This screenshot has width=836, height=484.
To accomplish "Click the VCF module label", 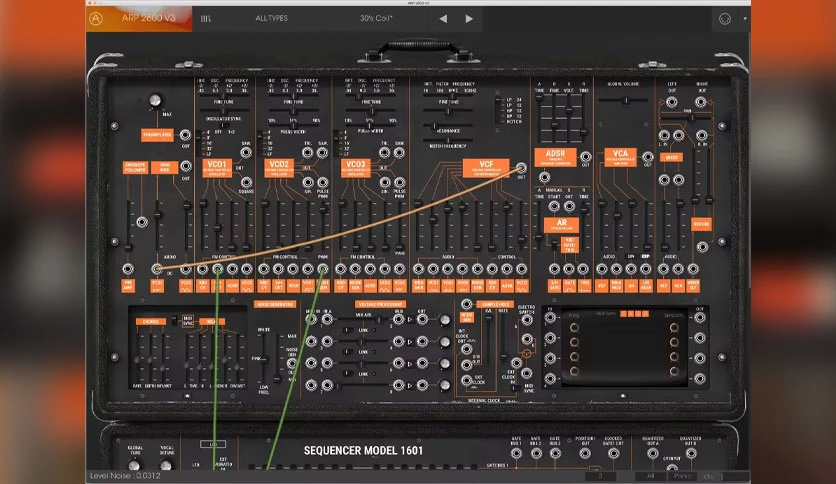I will tap(486, 168).
